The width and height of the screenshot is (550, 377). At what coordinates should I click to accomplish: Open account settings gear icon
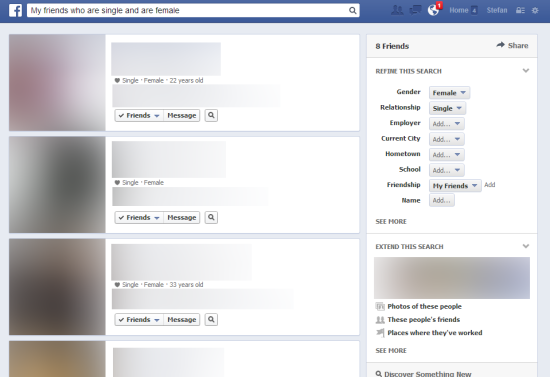(535, 11)
